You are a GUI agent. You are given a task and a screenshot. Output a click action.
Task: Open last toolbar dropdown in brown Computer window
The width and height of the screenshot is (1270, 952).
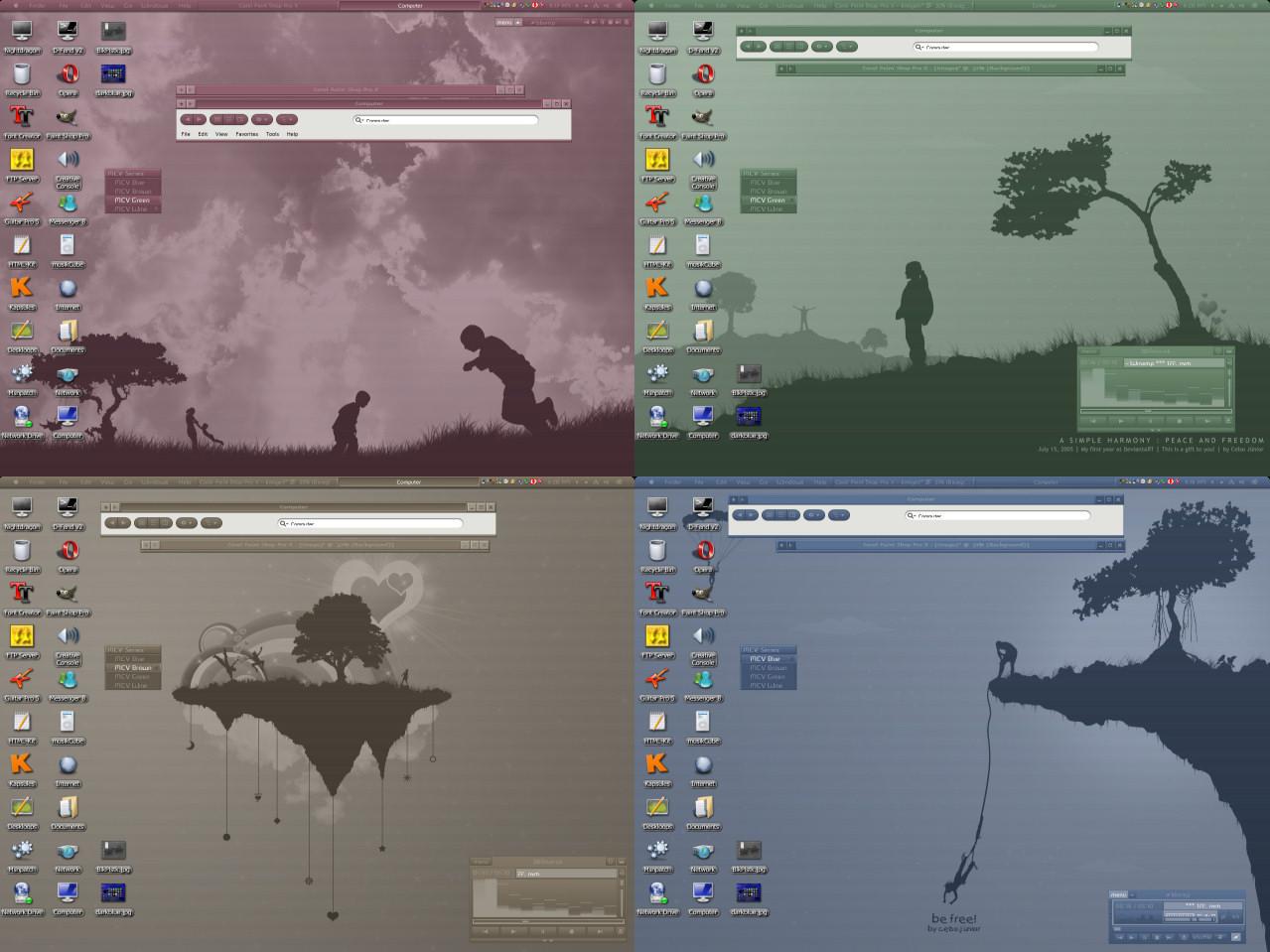tap(212, 522)
